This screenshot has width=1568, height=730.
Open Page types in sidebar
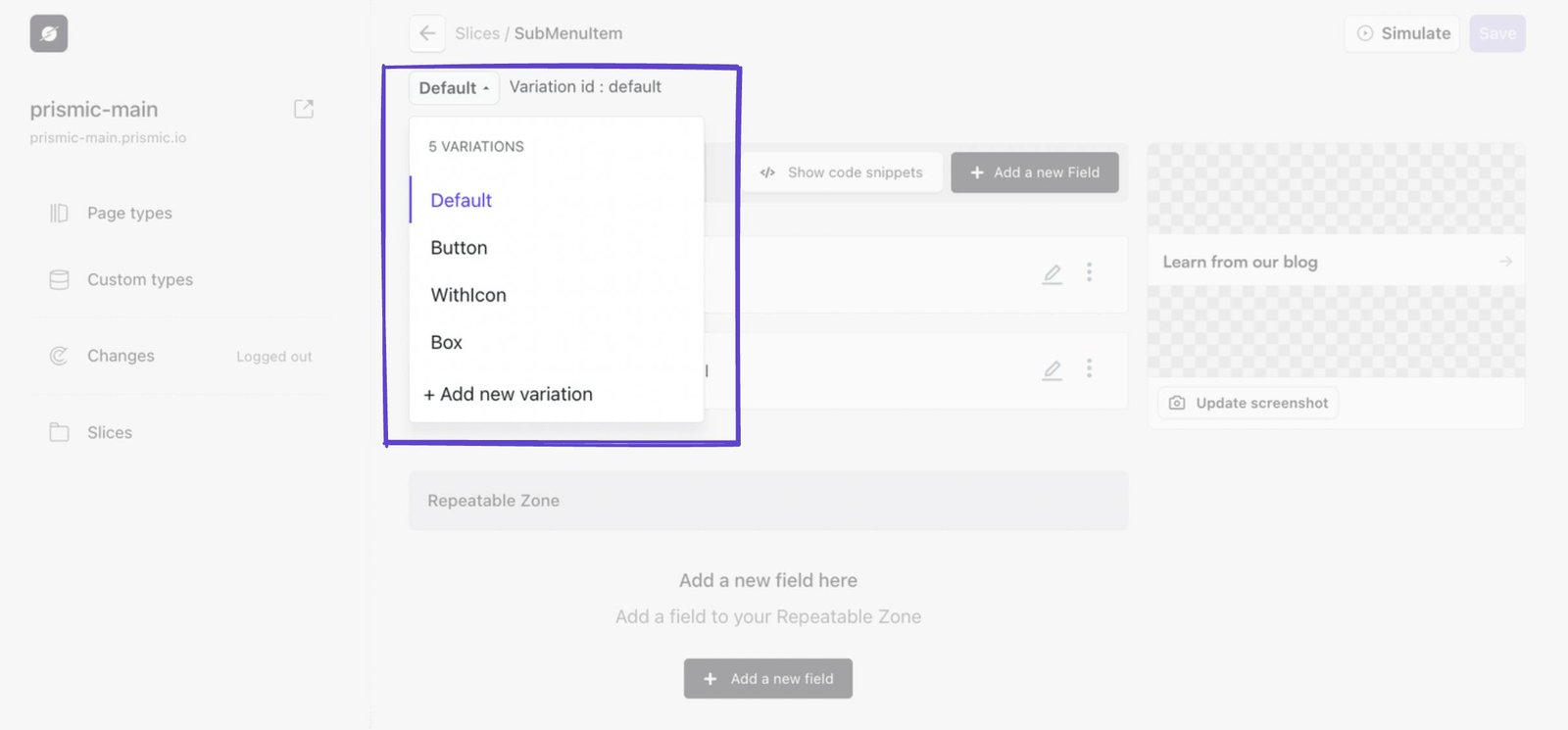pos(129,213)
